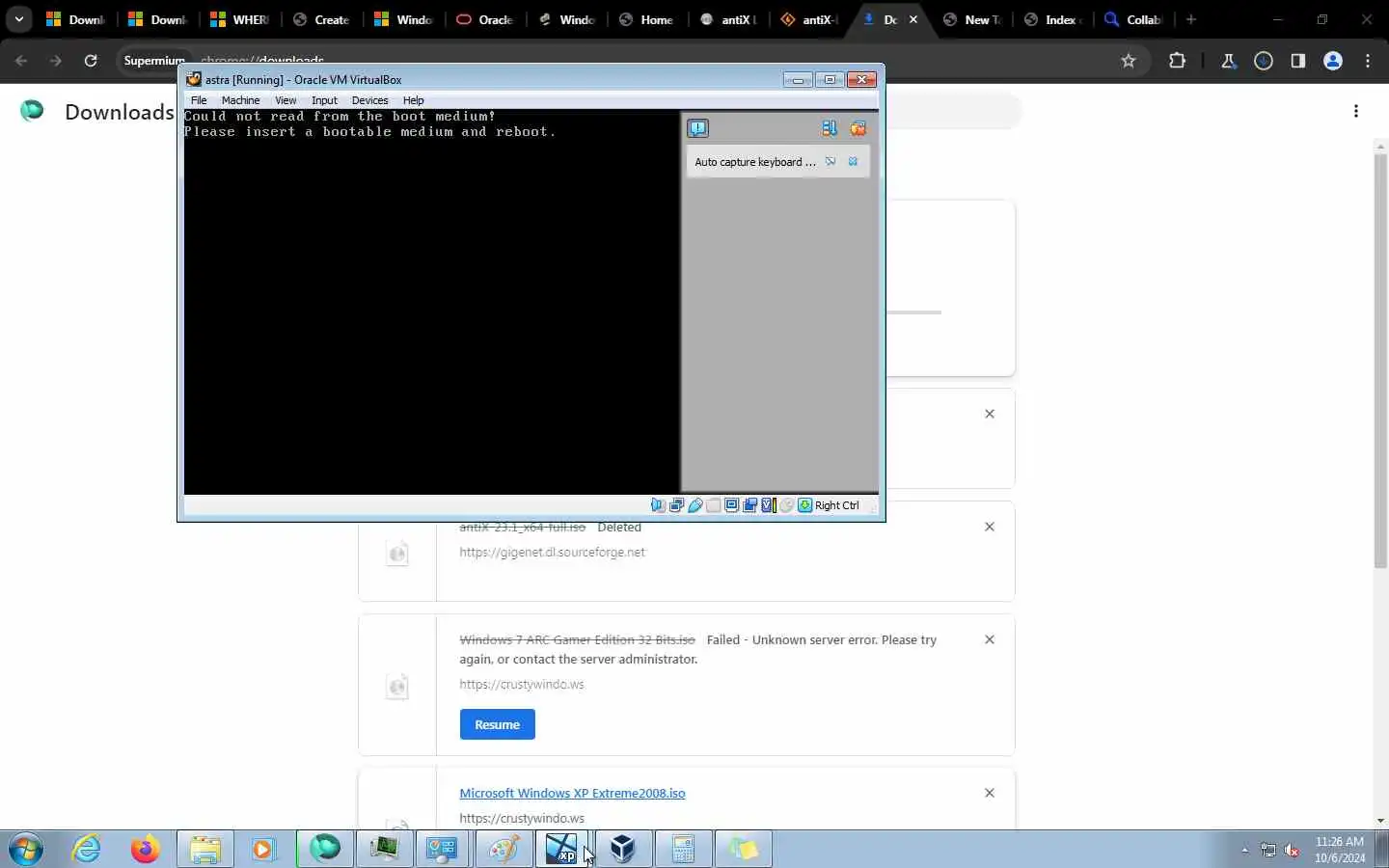Switch to the New Tab browser tab
This screenshot has width=1389, height=868.
(972, 19)
